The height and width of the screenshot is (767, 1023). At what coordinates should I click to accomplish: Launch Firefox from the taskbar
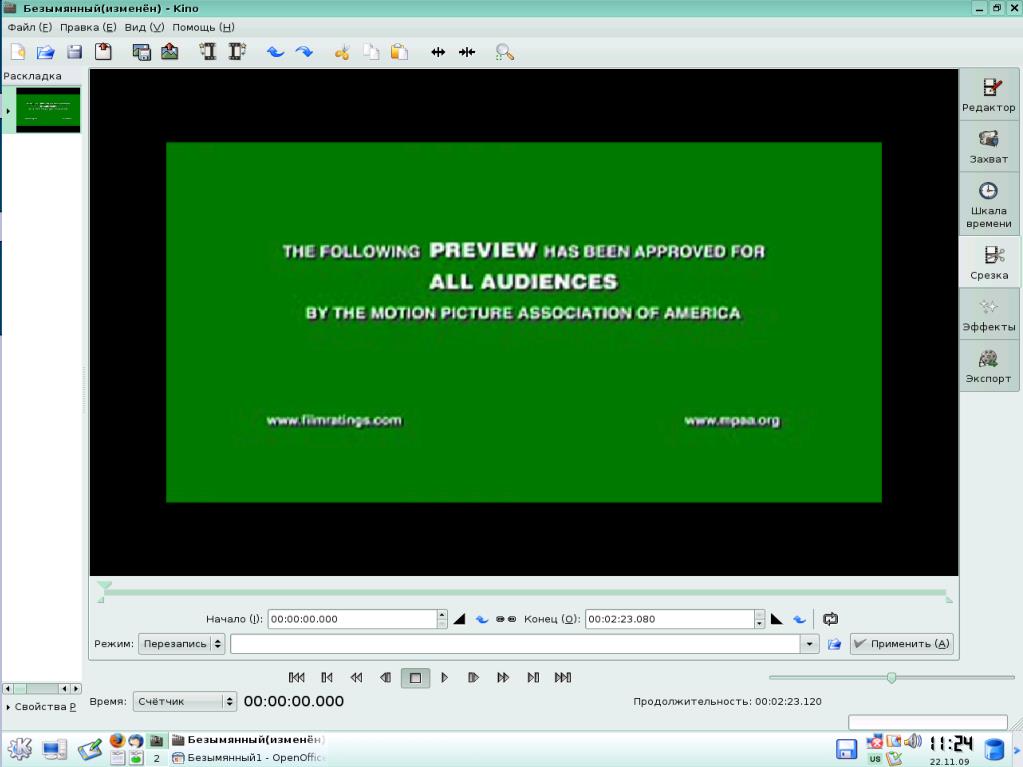117,740
